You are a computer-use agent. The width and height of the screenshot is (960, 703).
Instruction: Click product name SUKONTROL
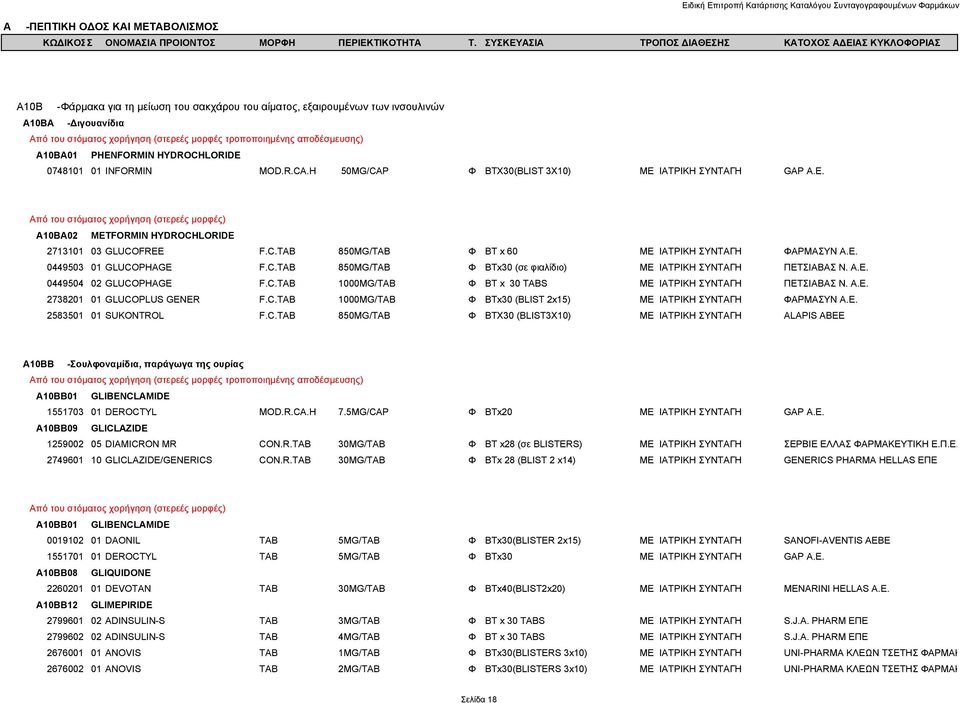click(135, 316)
